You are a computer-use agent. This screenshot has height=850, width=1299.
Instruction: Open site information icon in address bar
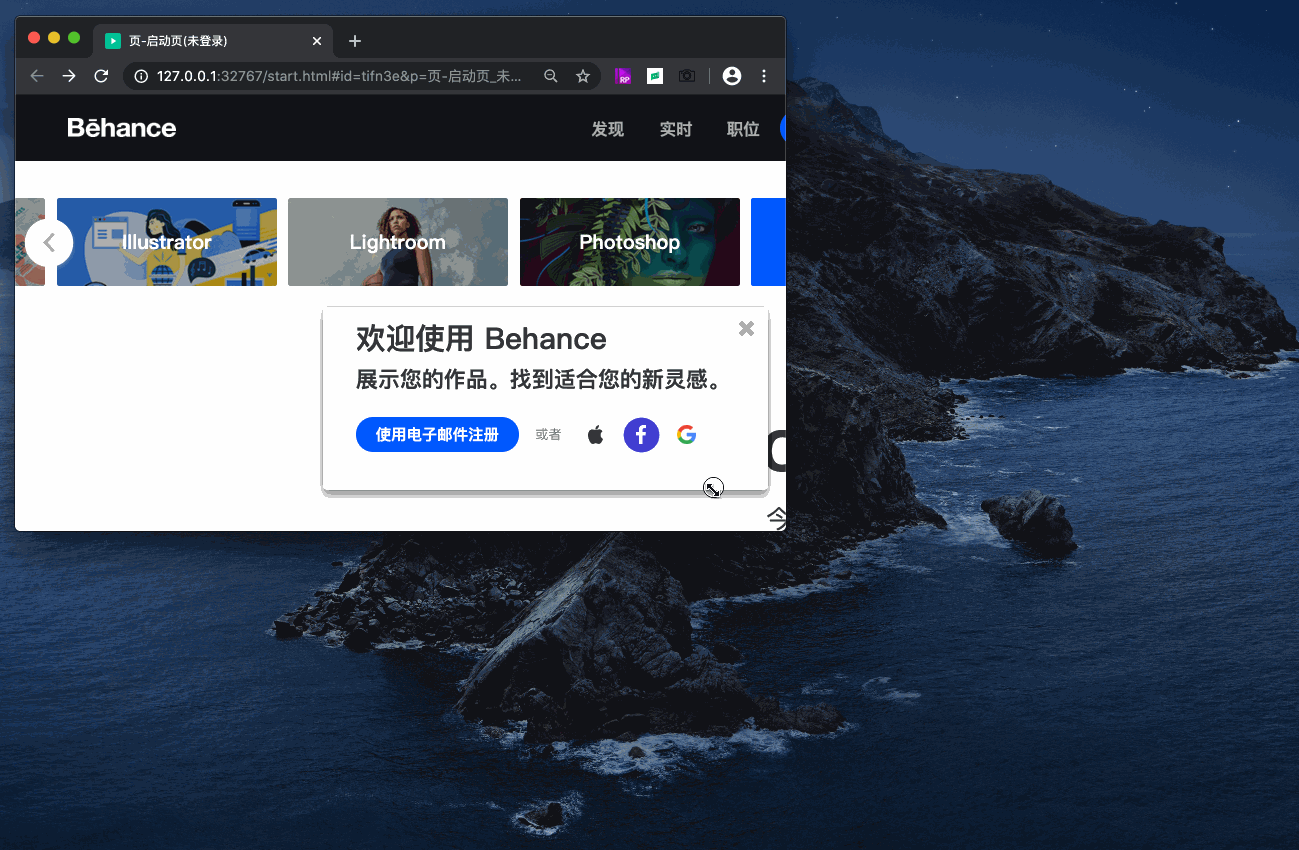pyautogui.click(x=141, y=76)
